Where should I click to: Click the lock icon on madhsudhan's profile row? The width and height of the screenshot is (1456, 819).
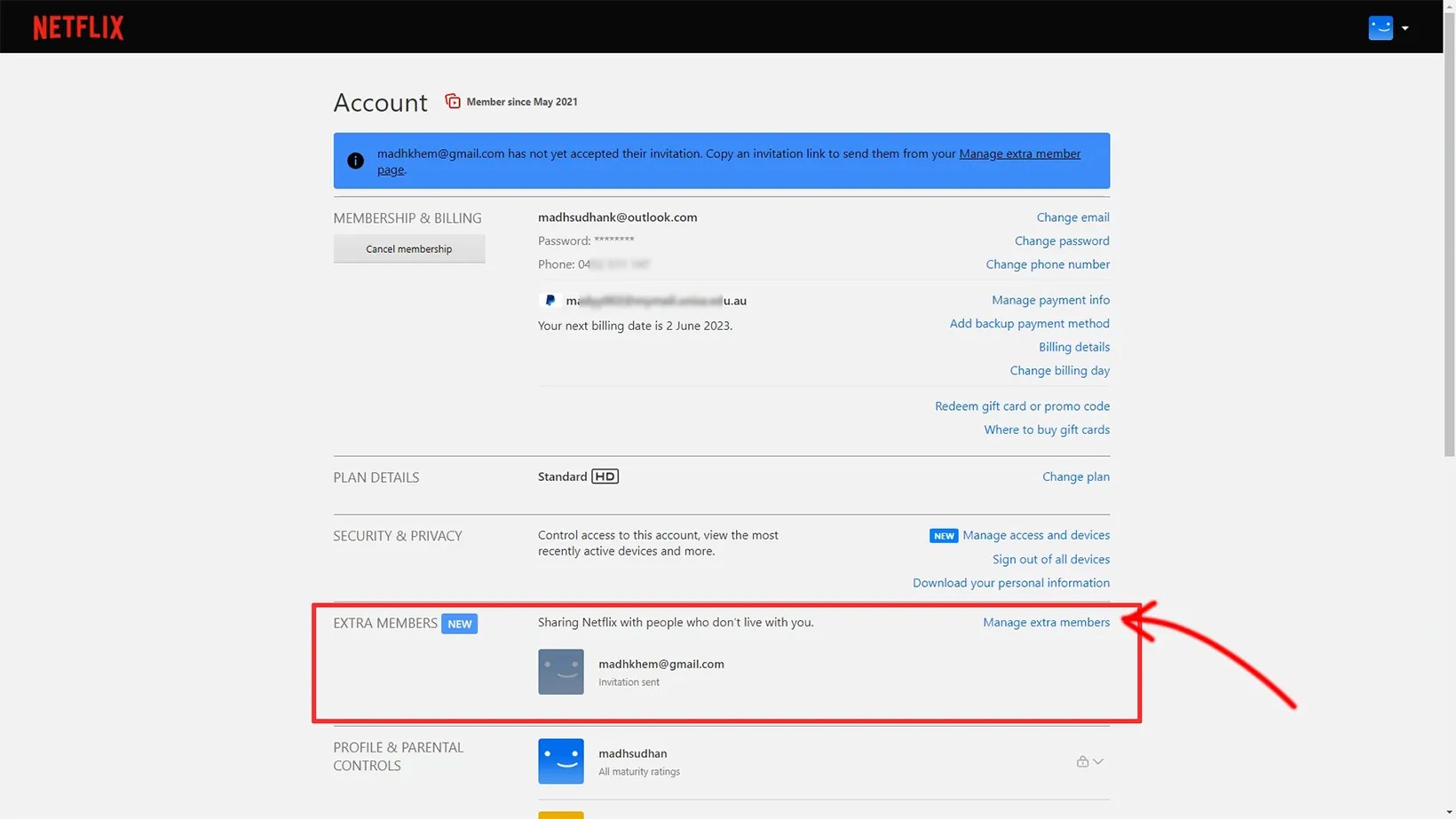1081,760
